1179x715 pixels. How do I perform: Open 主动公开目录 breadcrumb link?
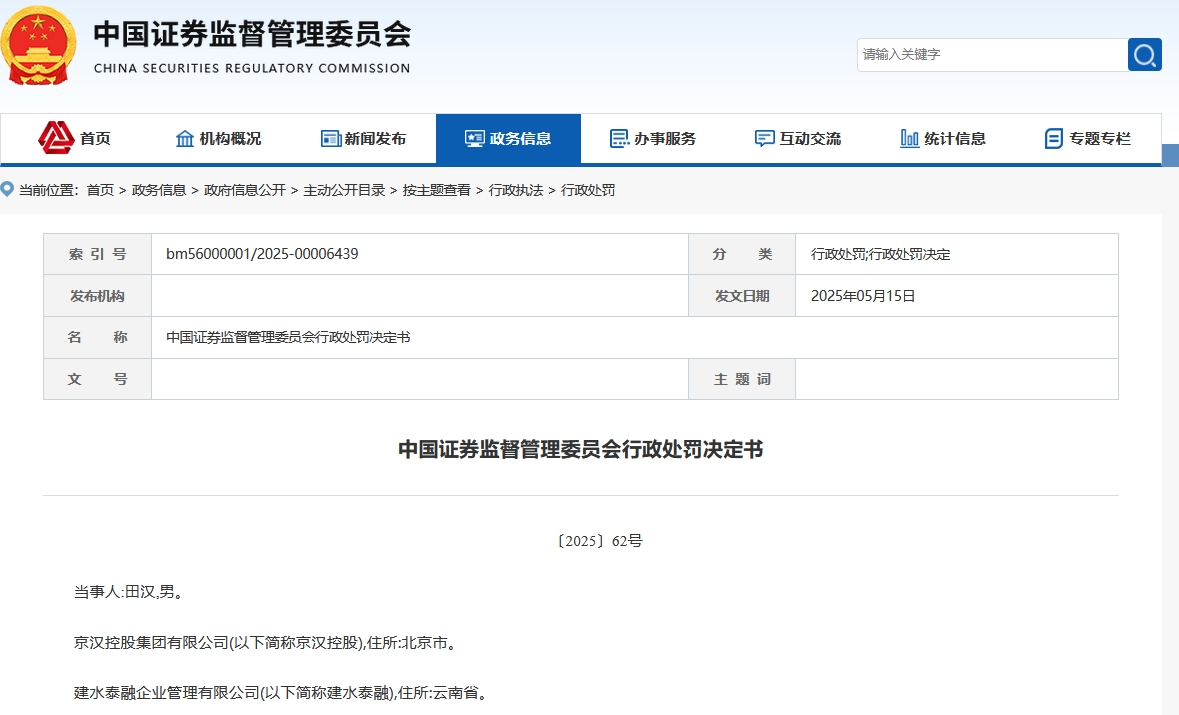(344, 190)
